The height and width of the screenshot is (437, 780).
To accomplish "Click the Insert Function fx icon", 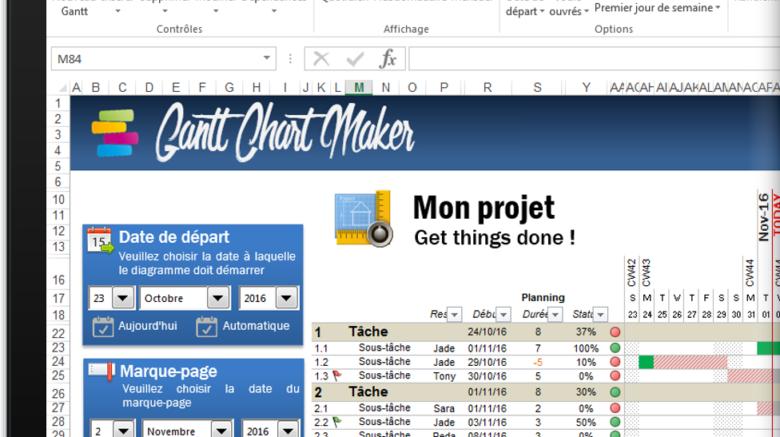I will [x=388, y=59].
